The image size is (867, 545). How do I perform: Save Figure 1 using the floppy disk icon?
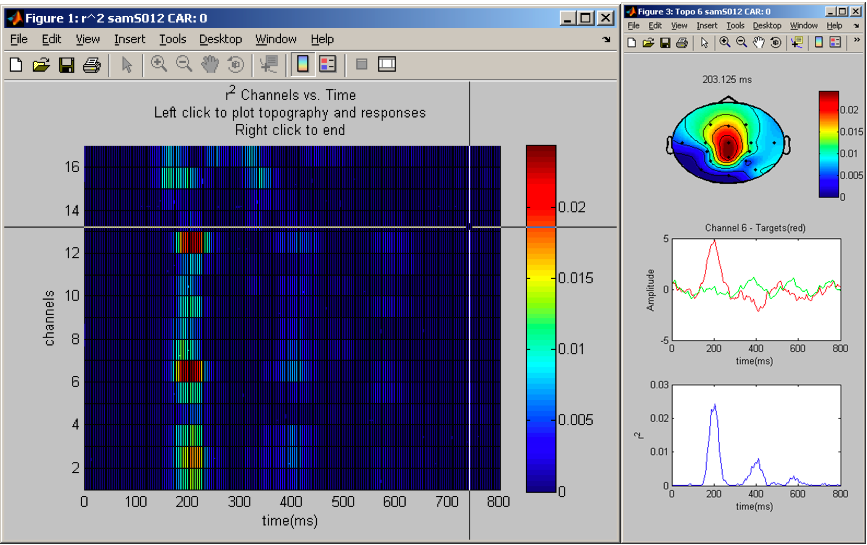click(66, 65)
